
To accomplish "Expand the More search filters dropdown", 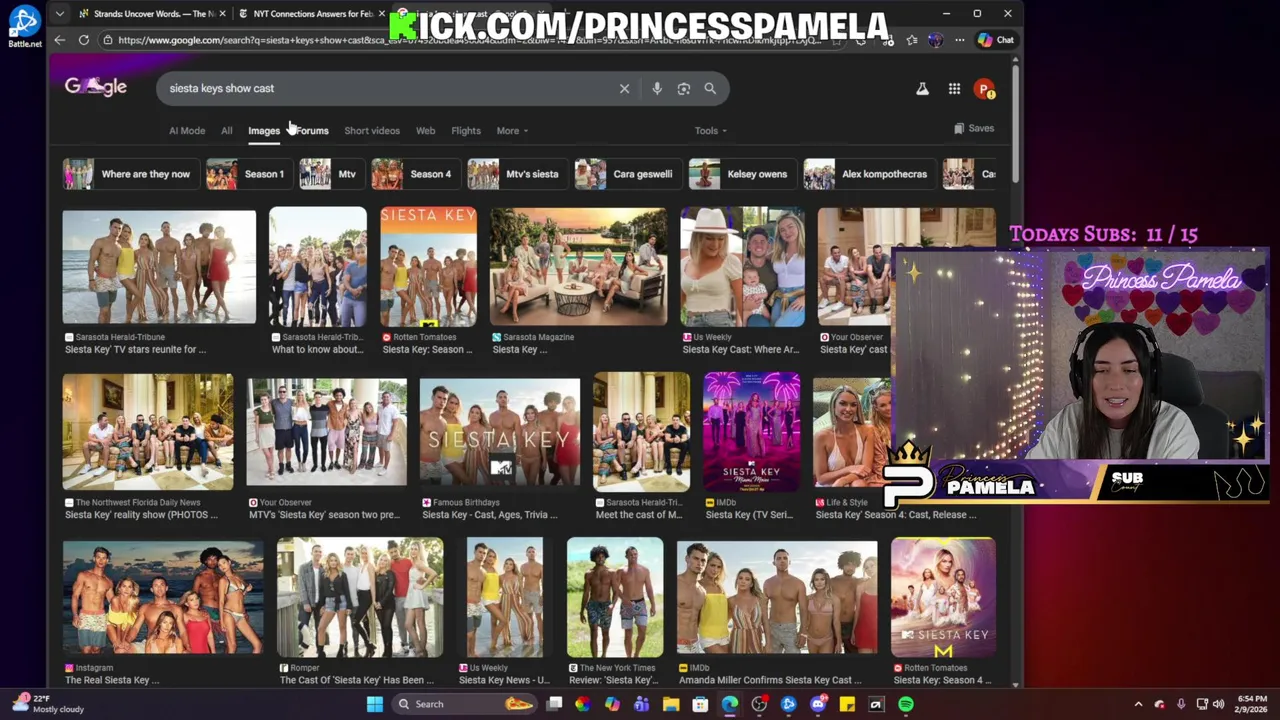I will [512, 131].
